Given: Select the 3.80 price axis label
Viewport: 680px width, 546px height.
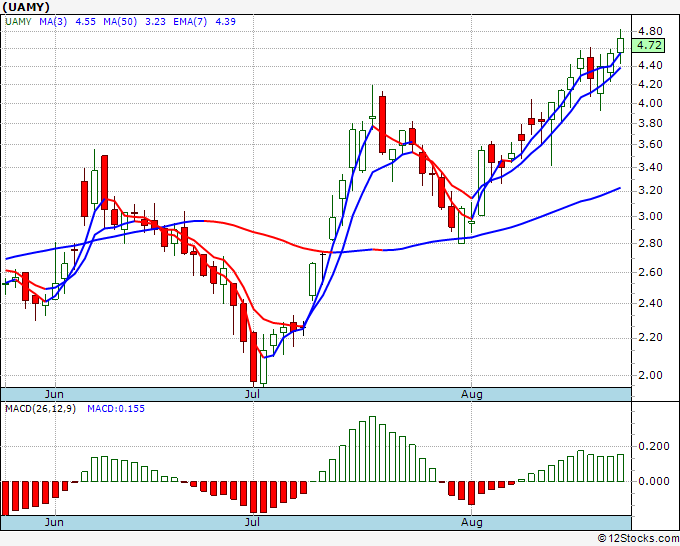Looking at the screenshot, I should tap(650, 123).
